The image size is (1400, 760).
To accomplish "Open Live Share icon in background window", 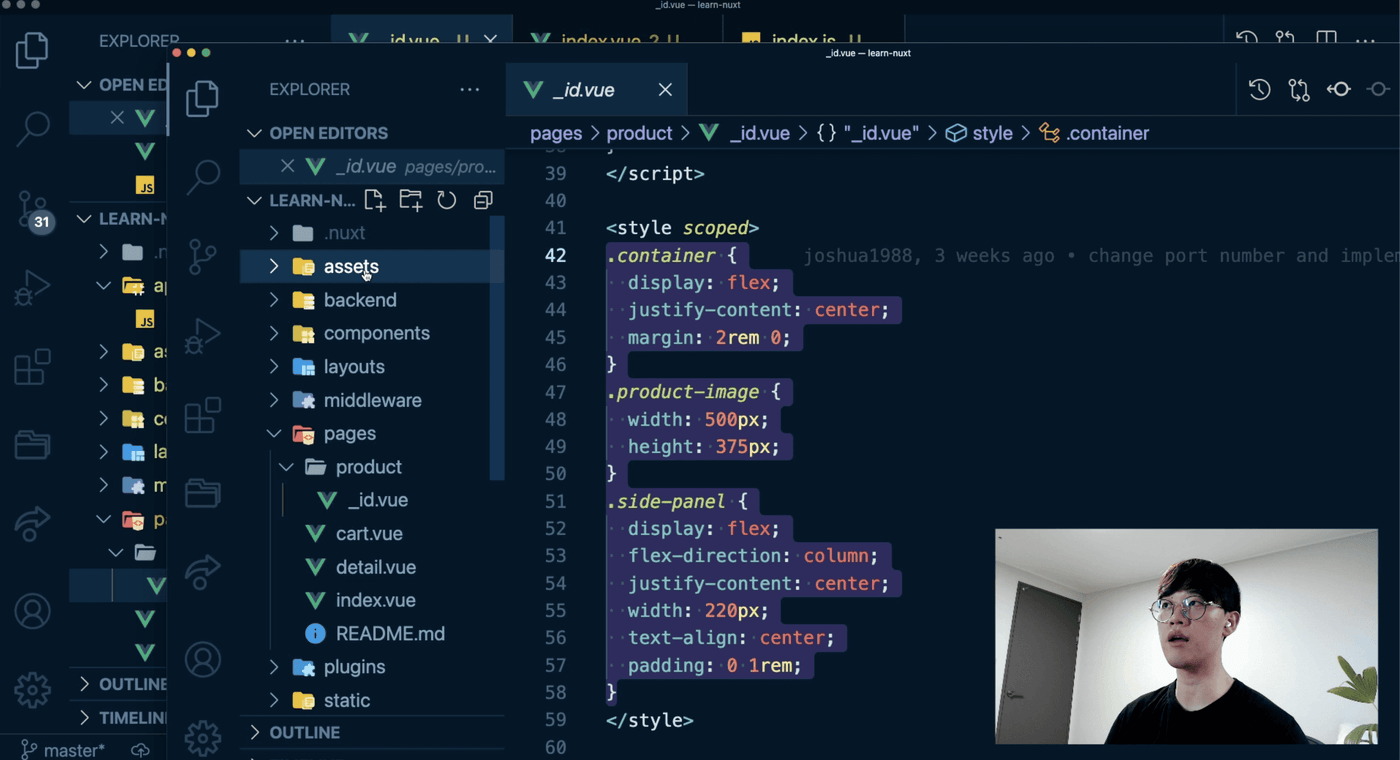I will (32, 523).
